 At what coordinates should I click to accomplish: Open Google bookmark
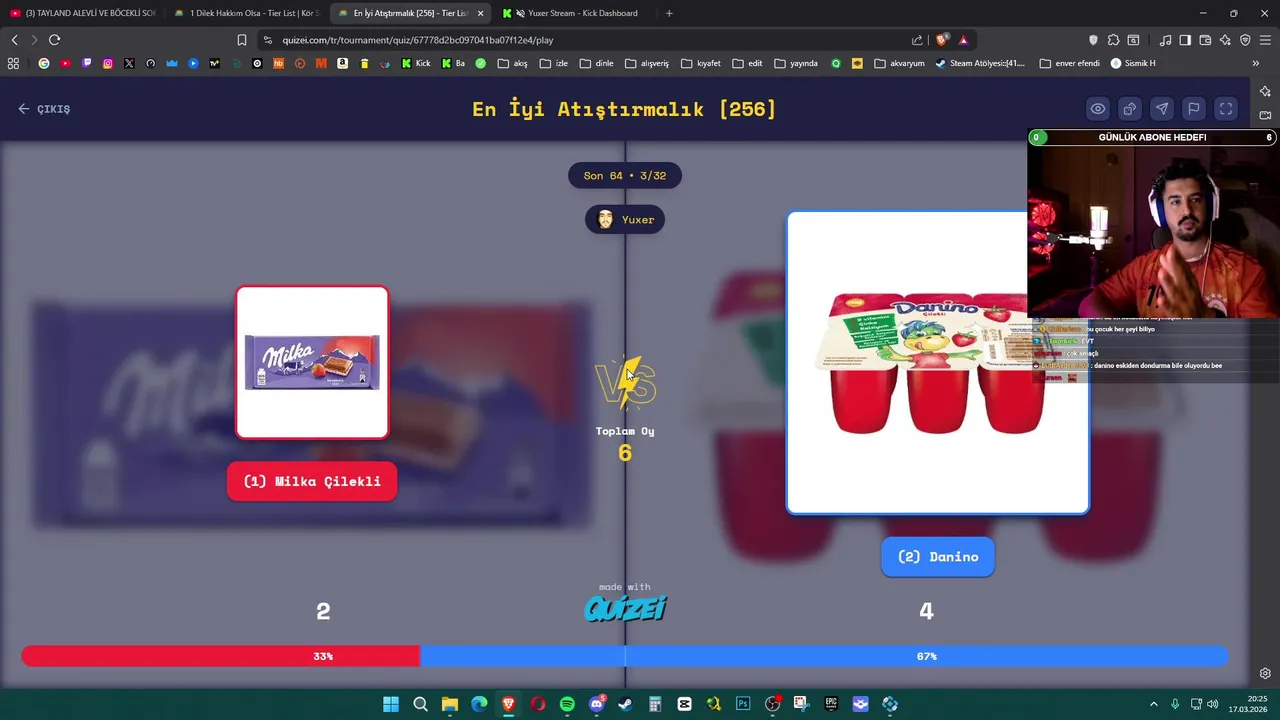(44, 63)
